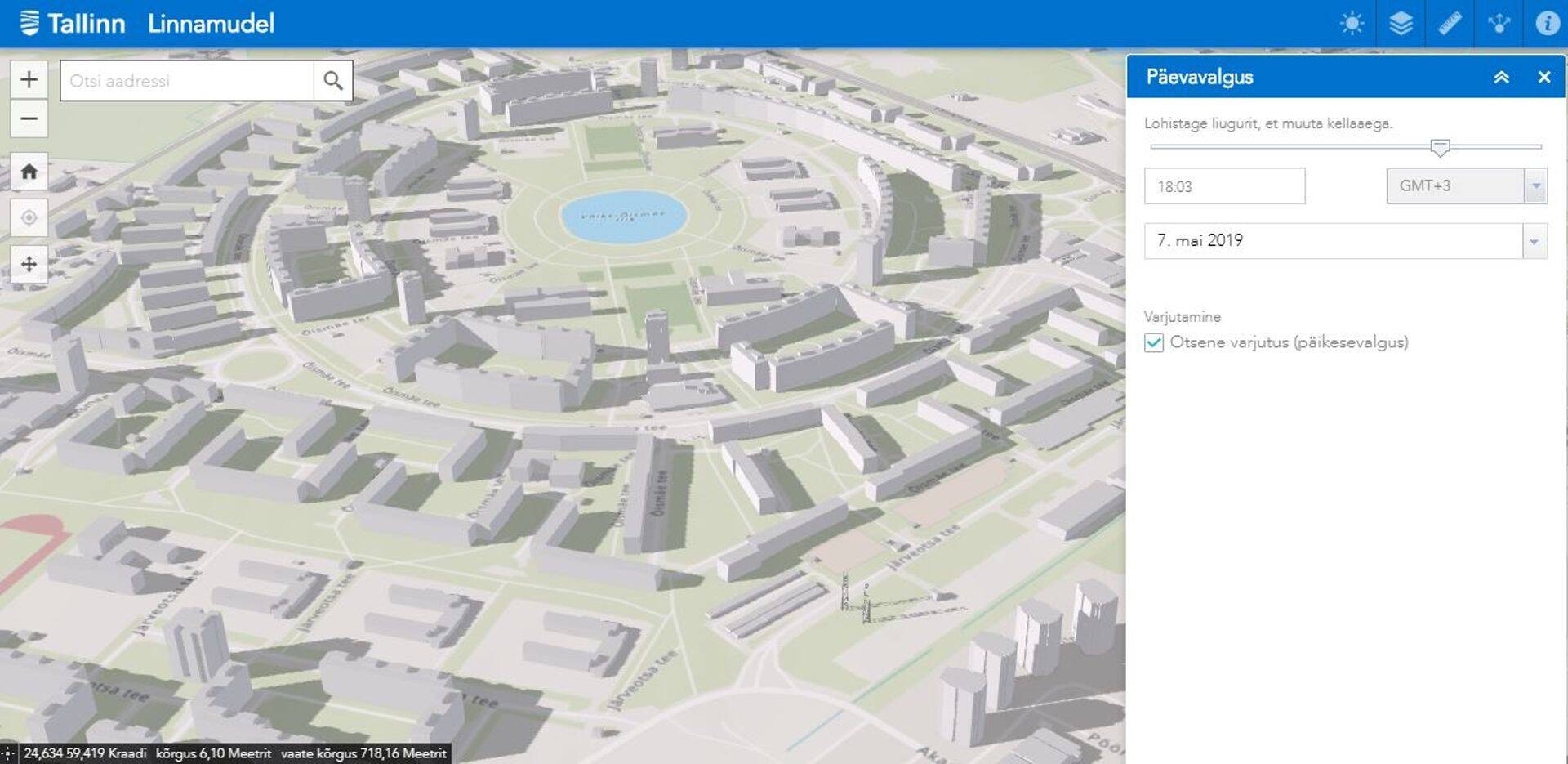Open the share icon in header
1568x764 pixels.
tap(1499, 23)
